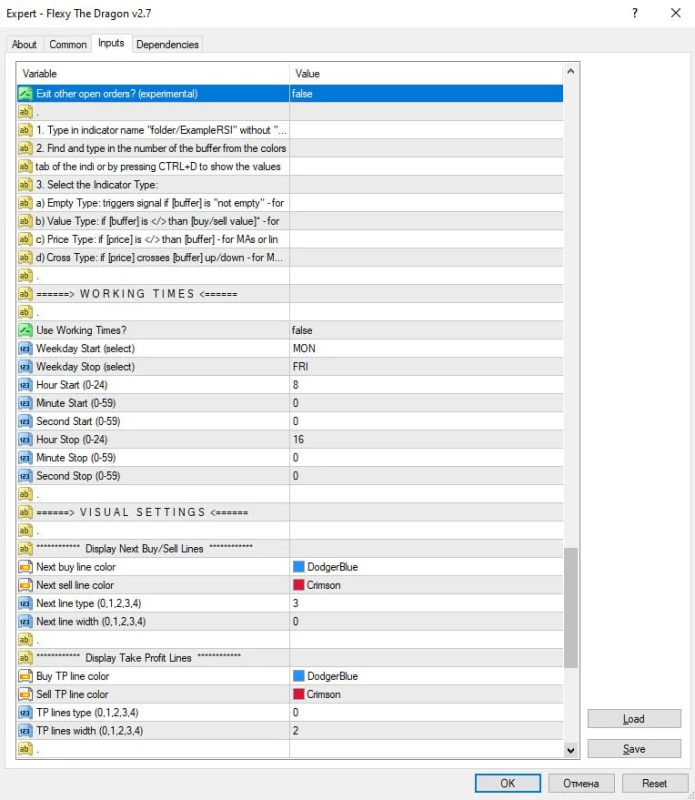The height and width of the screenshot is (800, 695).
Task: Click the string icon beside WORKING TIMES header
Action: coord(26,294)
